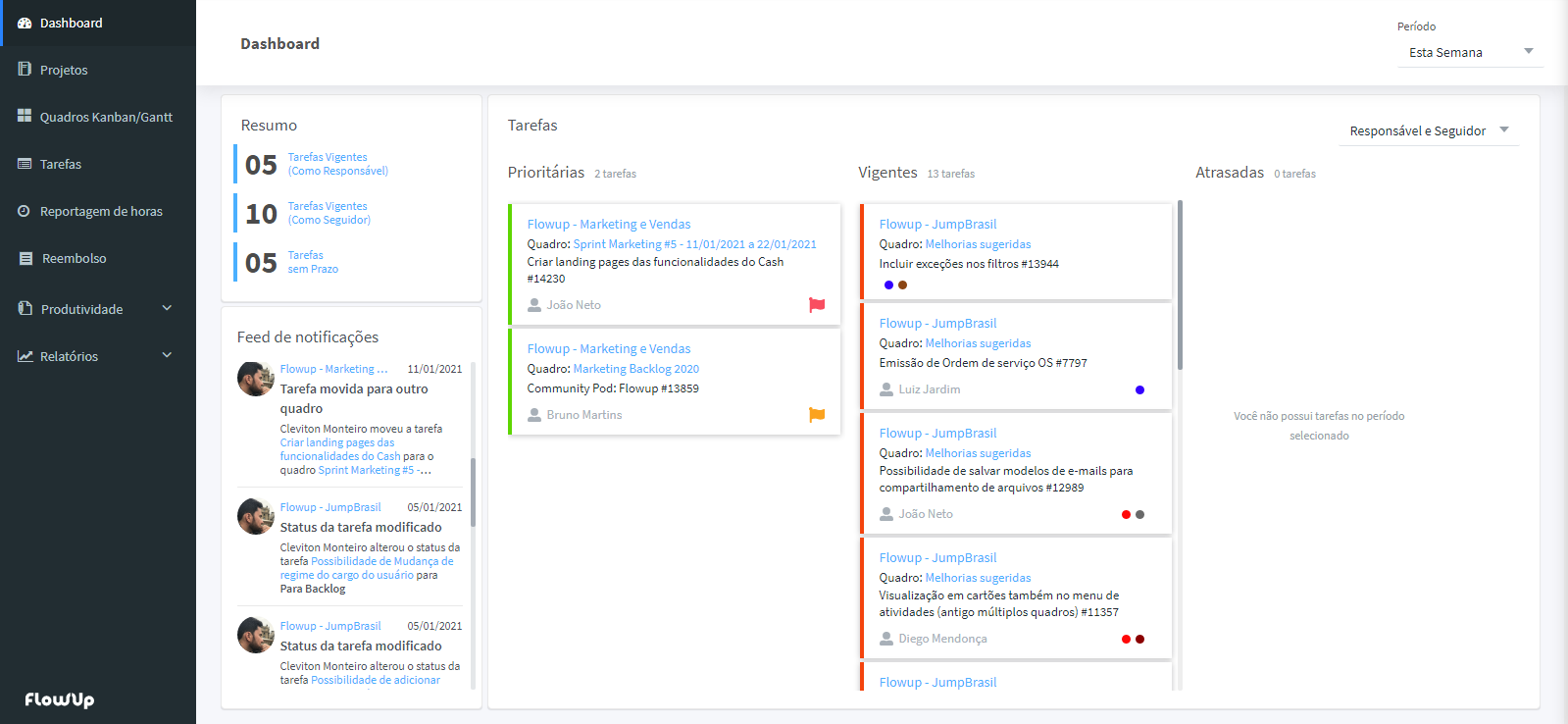Select Tarefas in the sidebar
1568x724 pixels.
pos(98,164)
